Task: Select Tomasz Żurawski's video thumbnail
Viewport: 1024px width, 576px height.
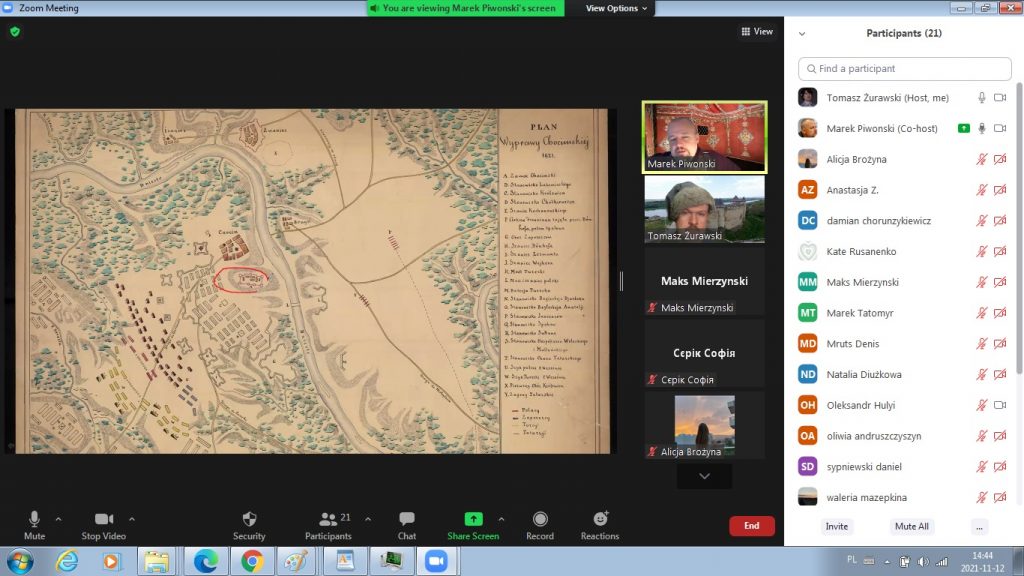Action: coord(704,209)
